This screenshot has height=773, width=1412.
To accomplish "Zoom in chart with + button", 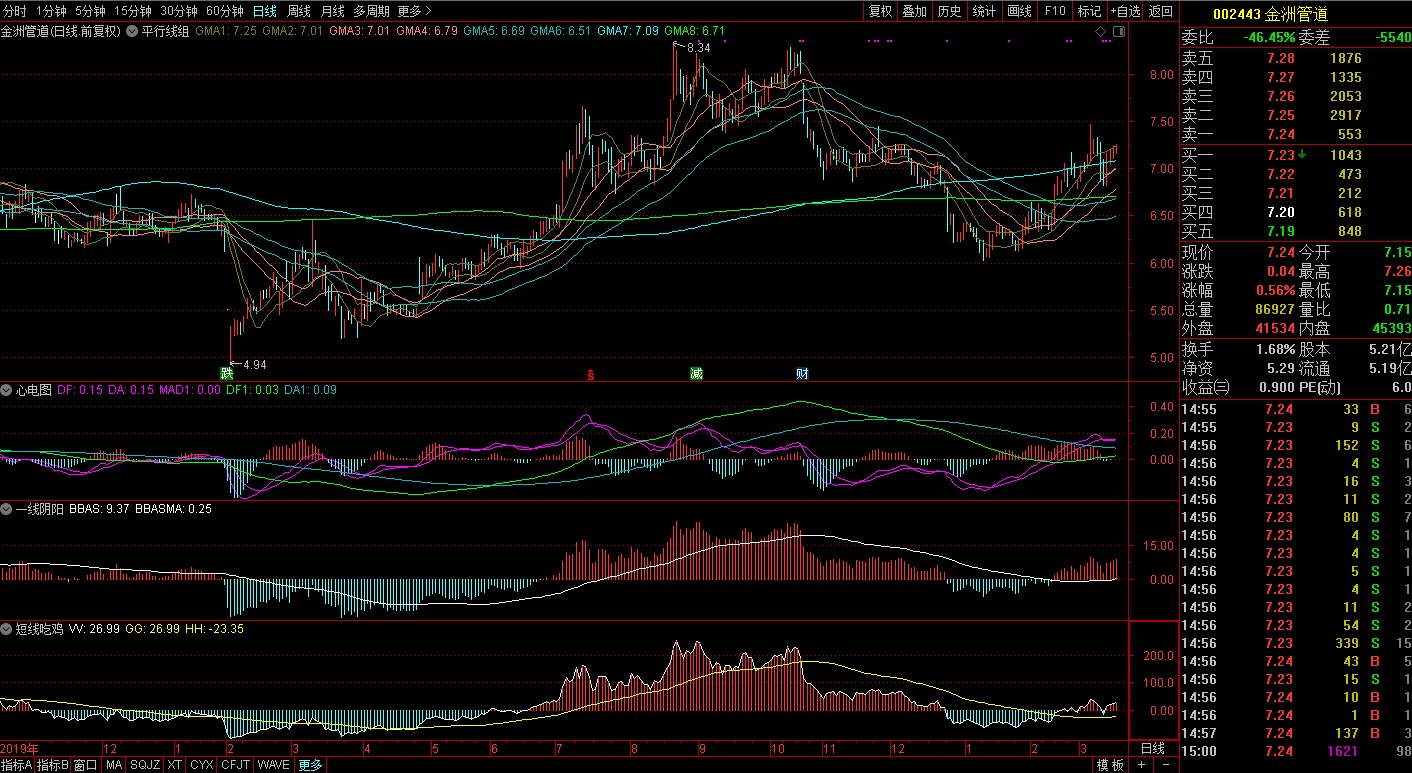I will 1141,765.
